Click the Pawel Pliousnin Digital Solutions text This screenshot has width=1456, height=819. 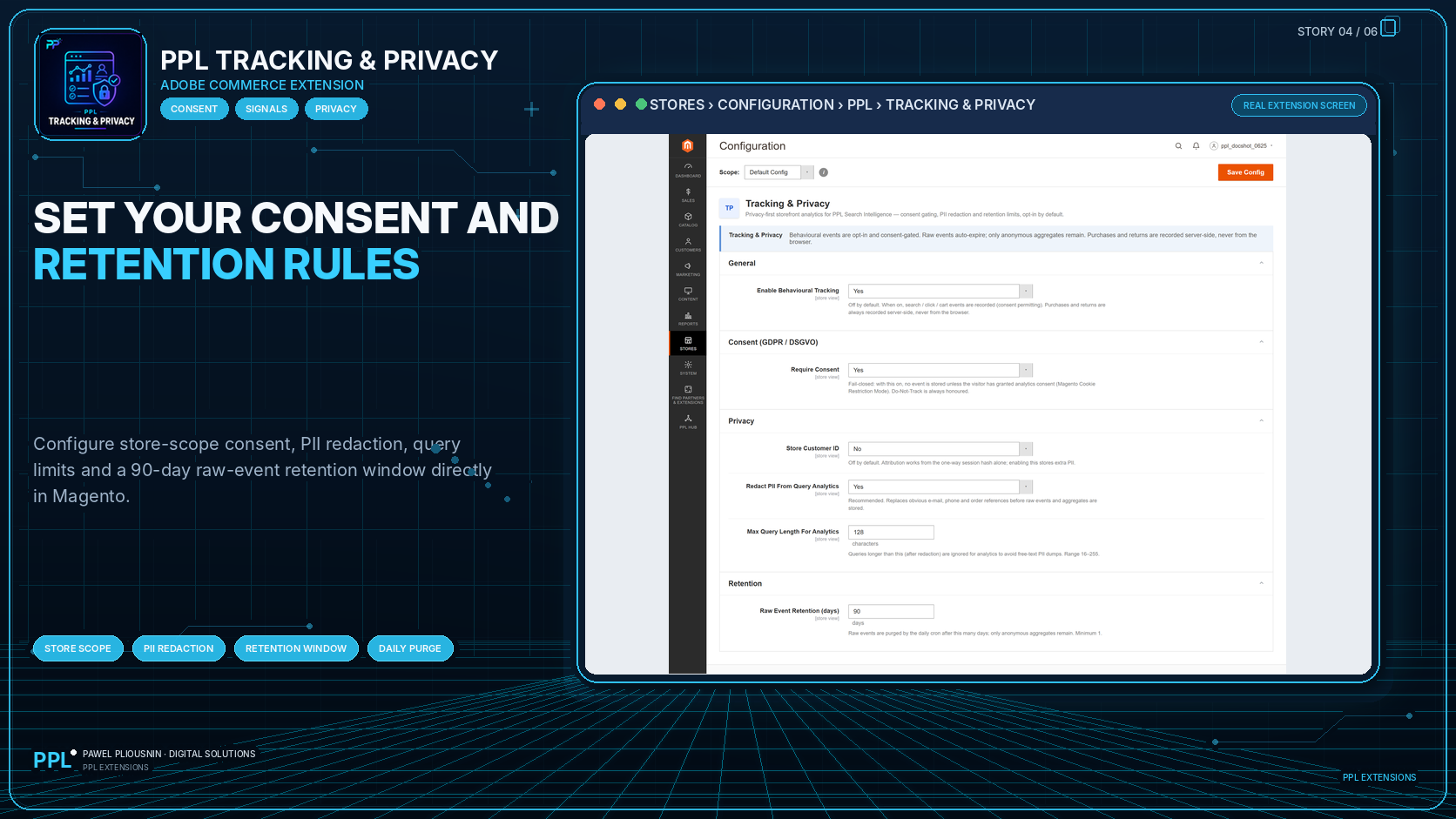pos(169,754)
